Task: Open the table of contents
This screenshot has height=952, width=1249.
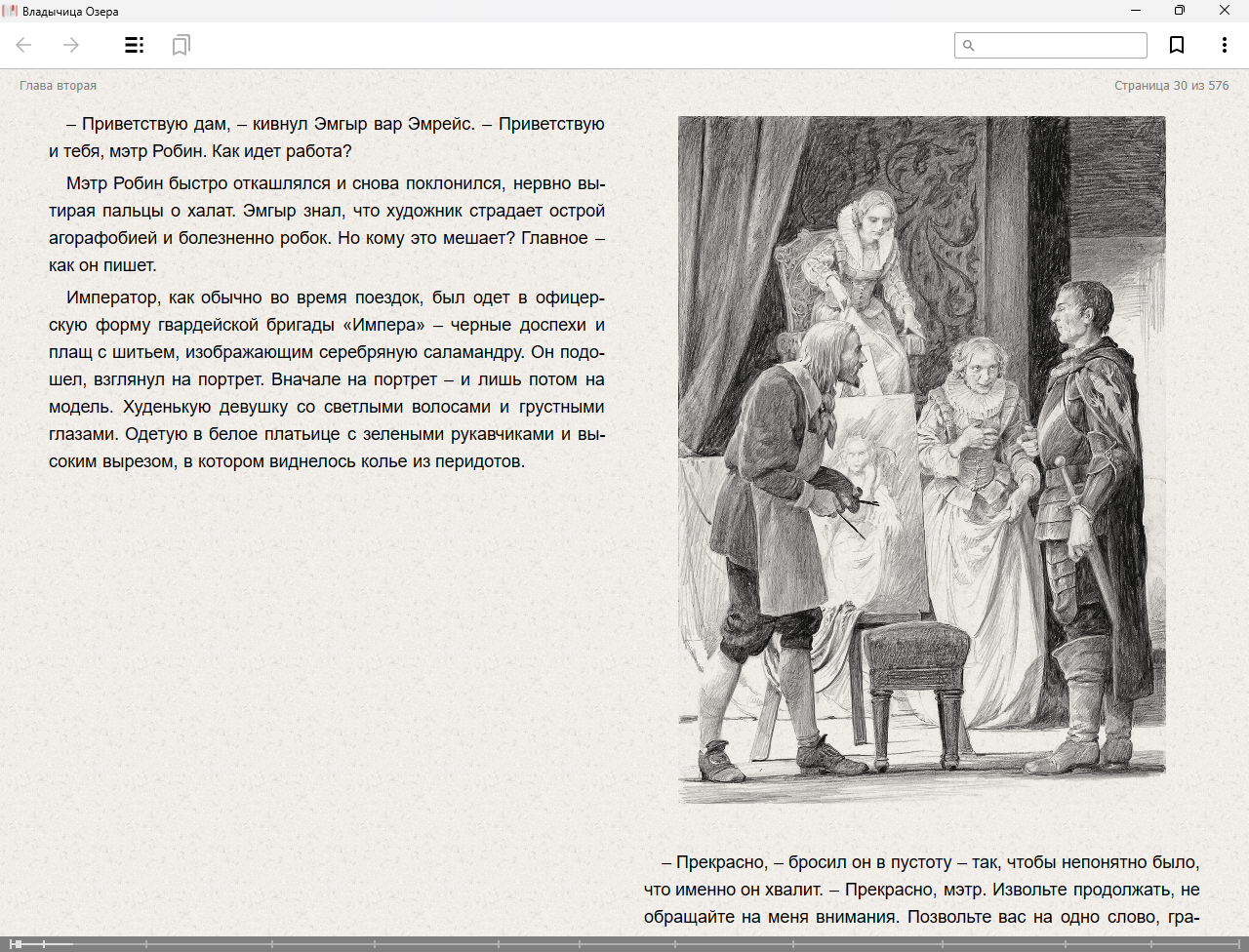Action: [134, 45]
